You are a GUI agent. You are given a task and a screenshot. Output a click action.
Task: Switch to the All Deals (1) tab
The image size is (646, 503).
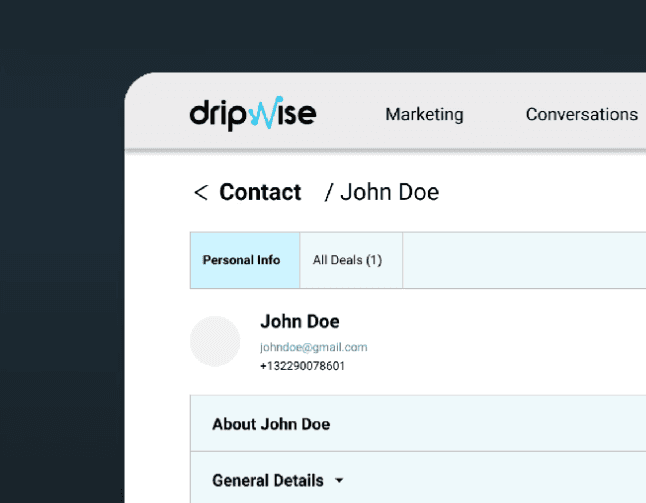click(351, 260)
